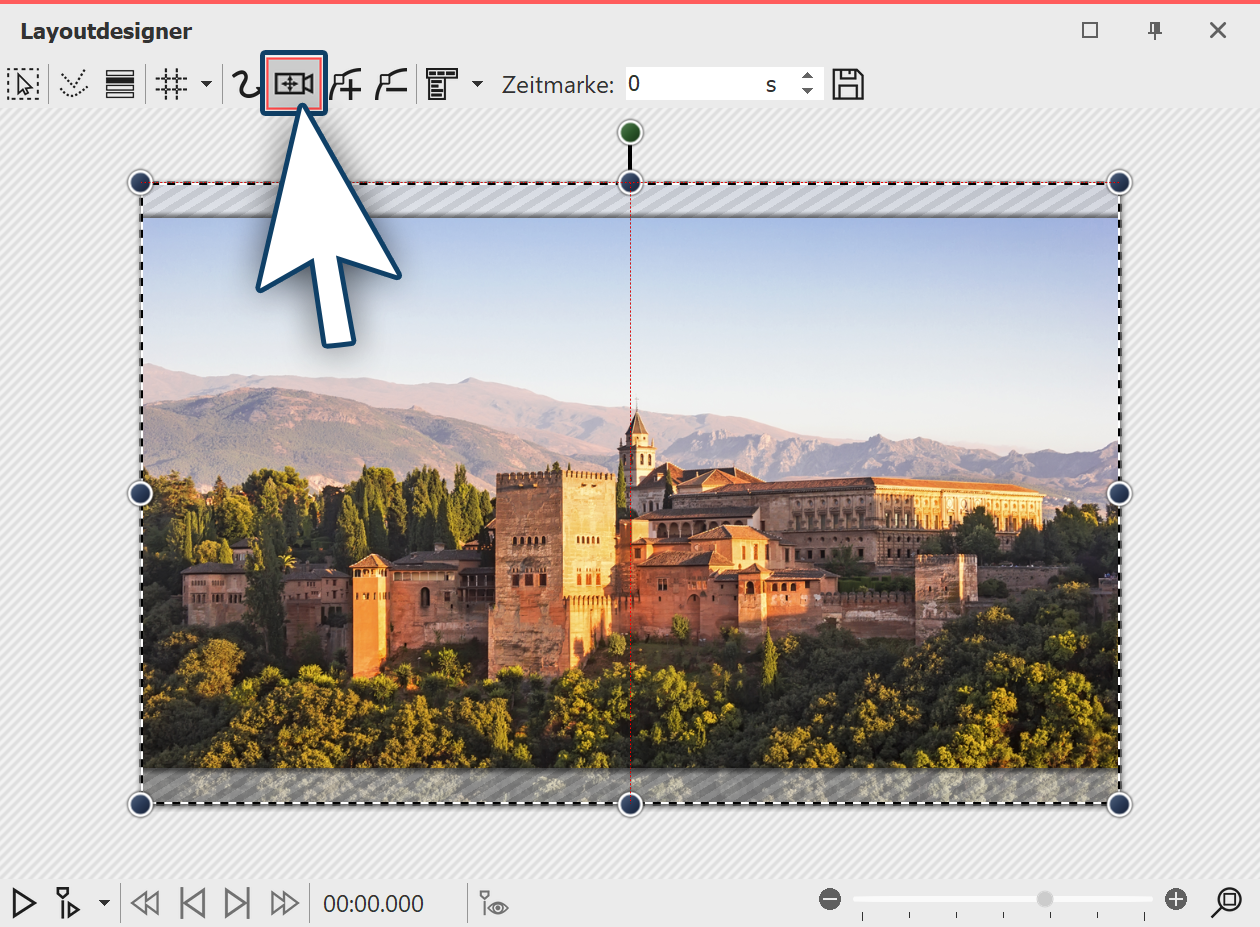Click the remove path point tool

[390, 84]
